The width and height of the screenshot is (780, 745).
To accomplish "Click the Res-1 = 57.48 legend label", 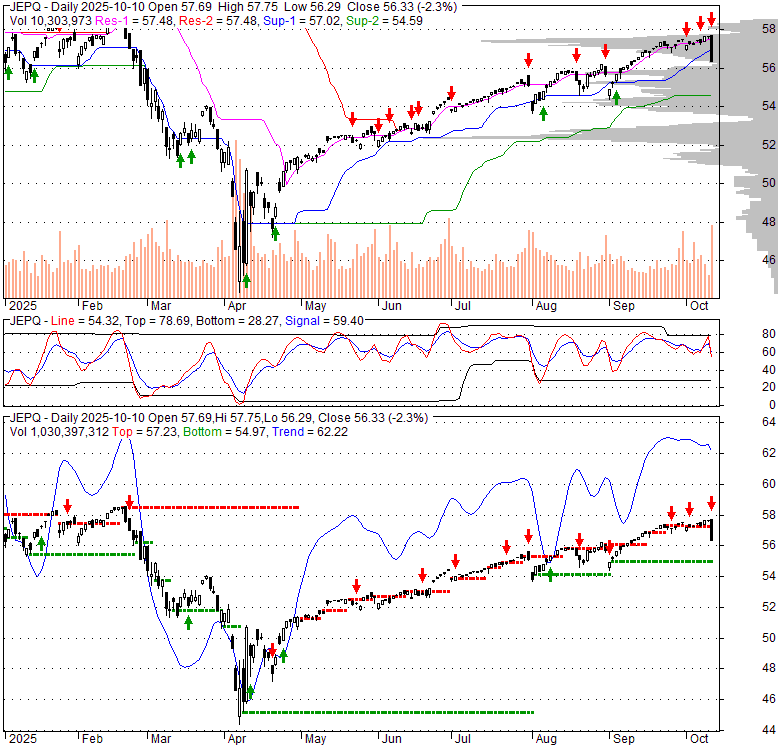I will tap(134, 21).
